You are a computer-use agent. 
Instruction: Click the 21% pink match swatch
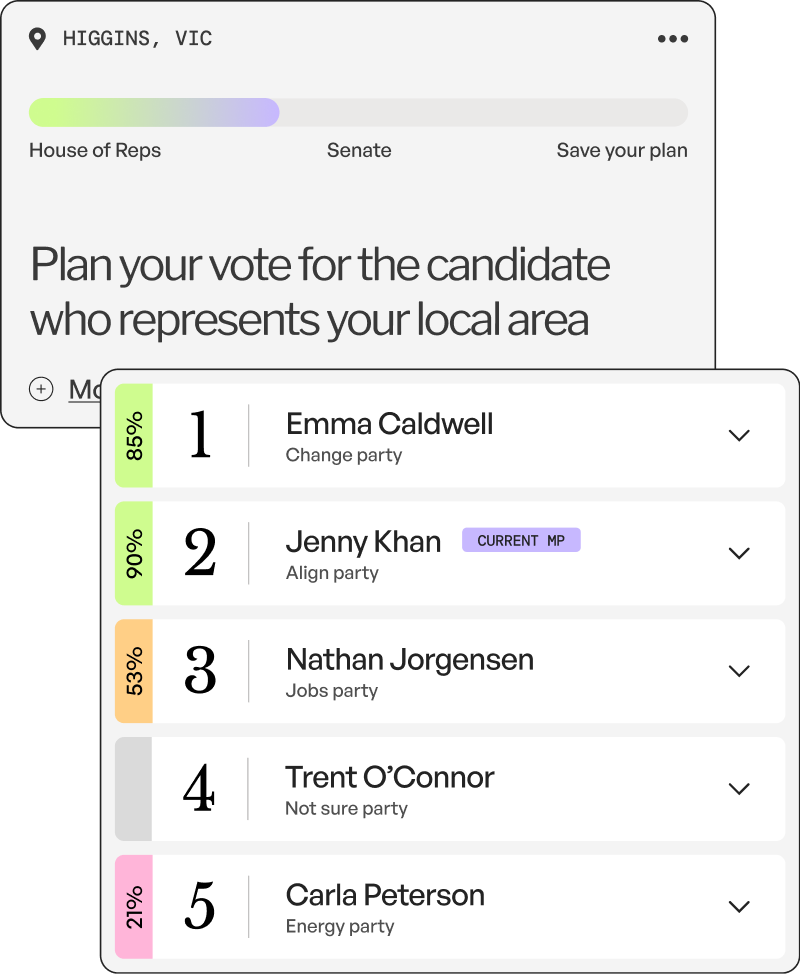click(x=134, y=907)
